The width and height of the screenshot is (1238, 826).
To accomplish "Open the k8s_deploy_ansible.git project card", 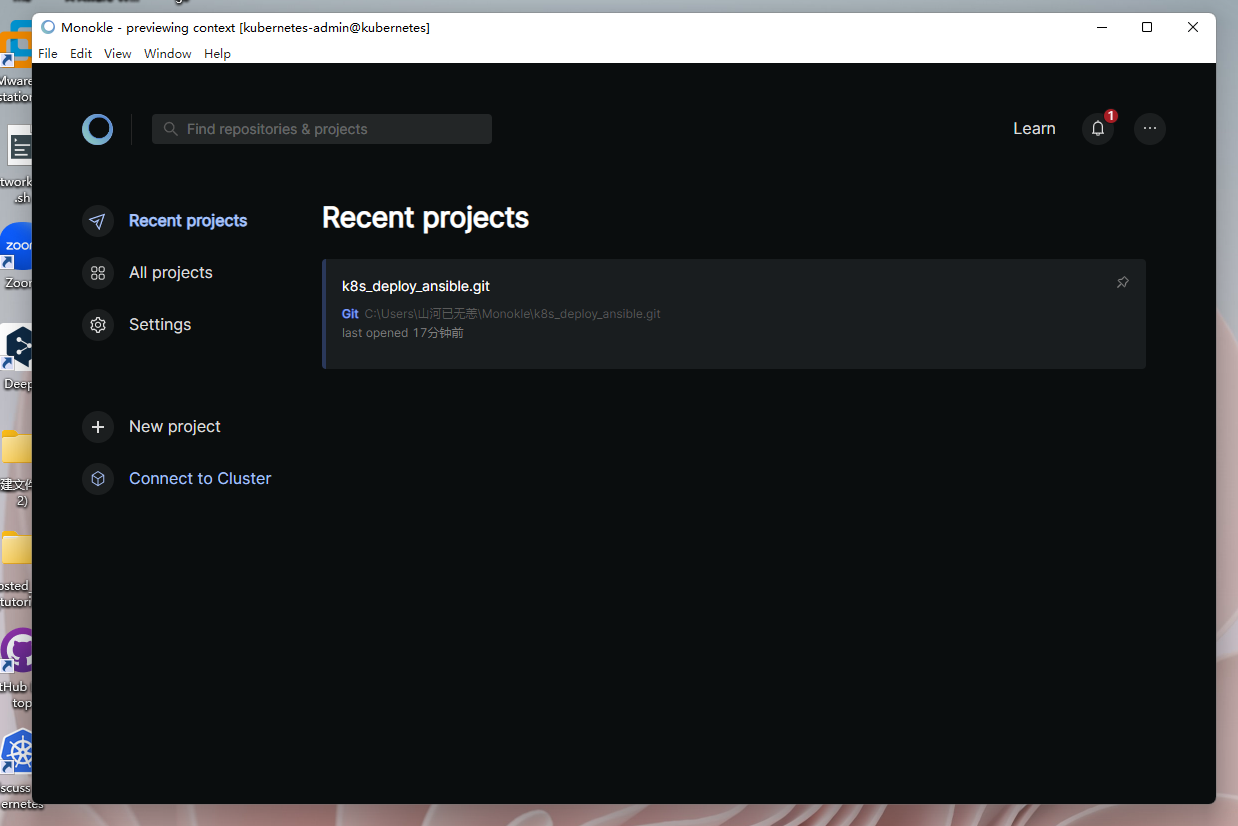I will coord(734,314).
